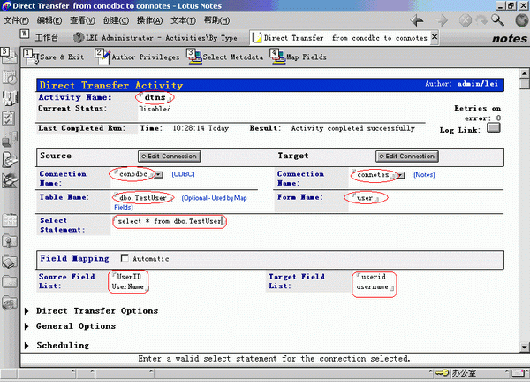Click the Form Name field user
Screen dimensions: 530x382
point(366,198)
